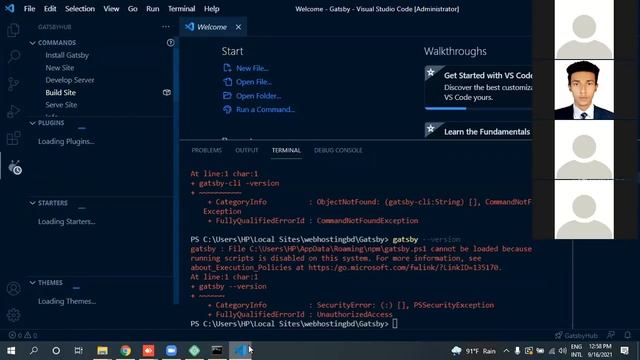Open the Windows action center notifications

pyautogui.click(x=624, y=350)
